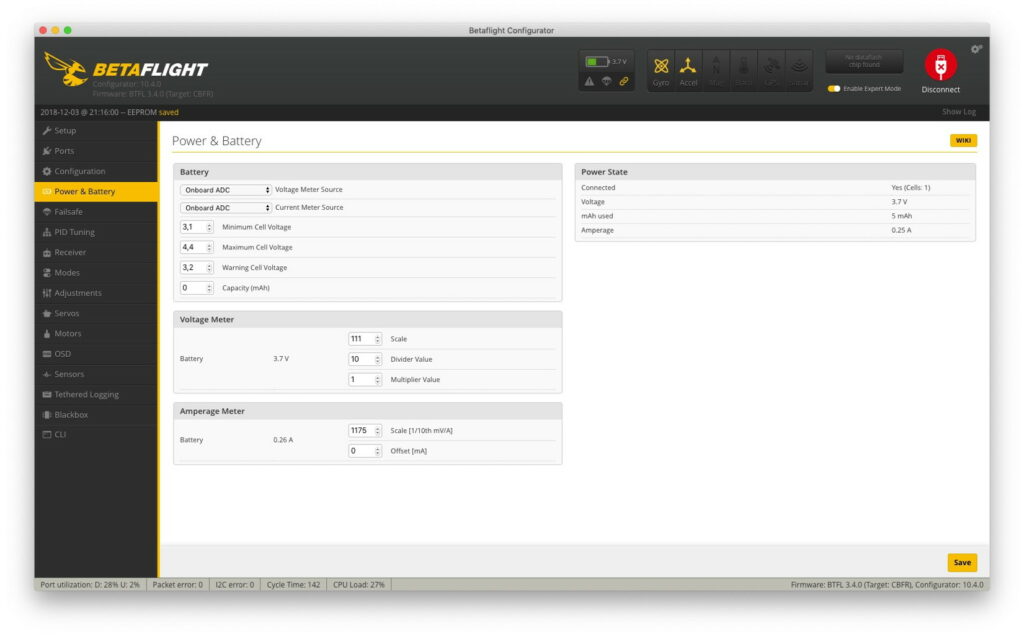The image size is (1024, 636).
Task: Click the Accel sensor icon
Action: [x=688, y=70]
